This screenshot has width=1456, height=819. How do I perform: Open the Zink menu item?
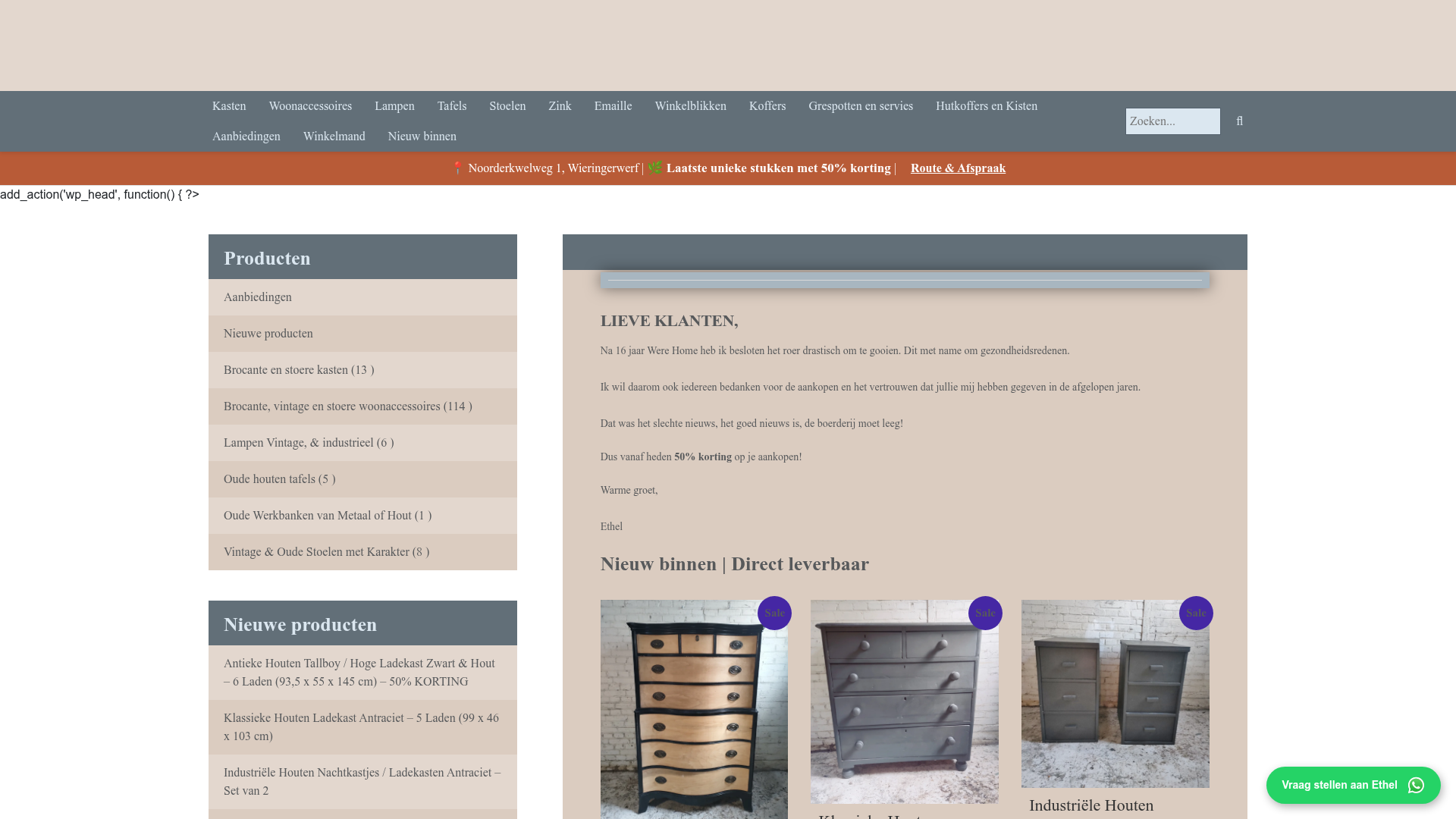pyautogui.click(x=560, y=106)
